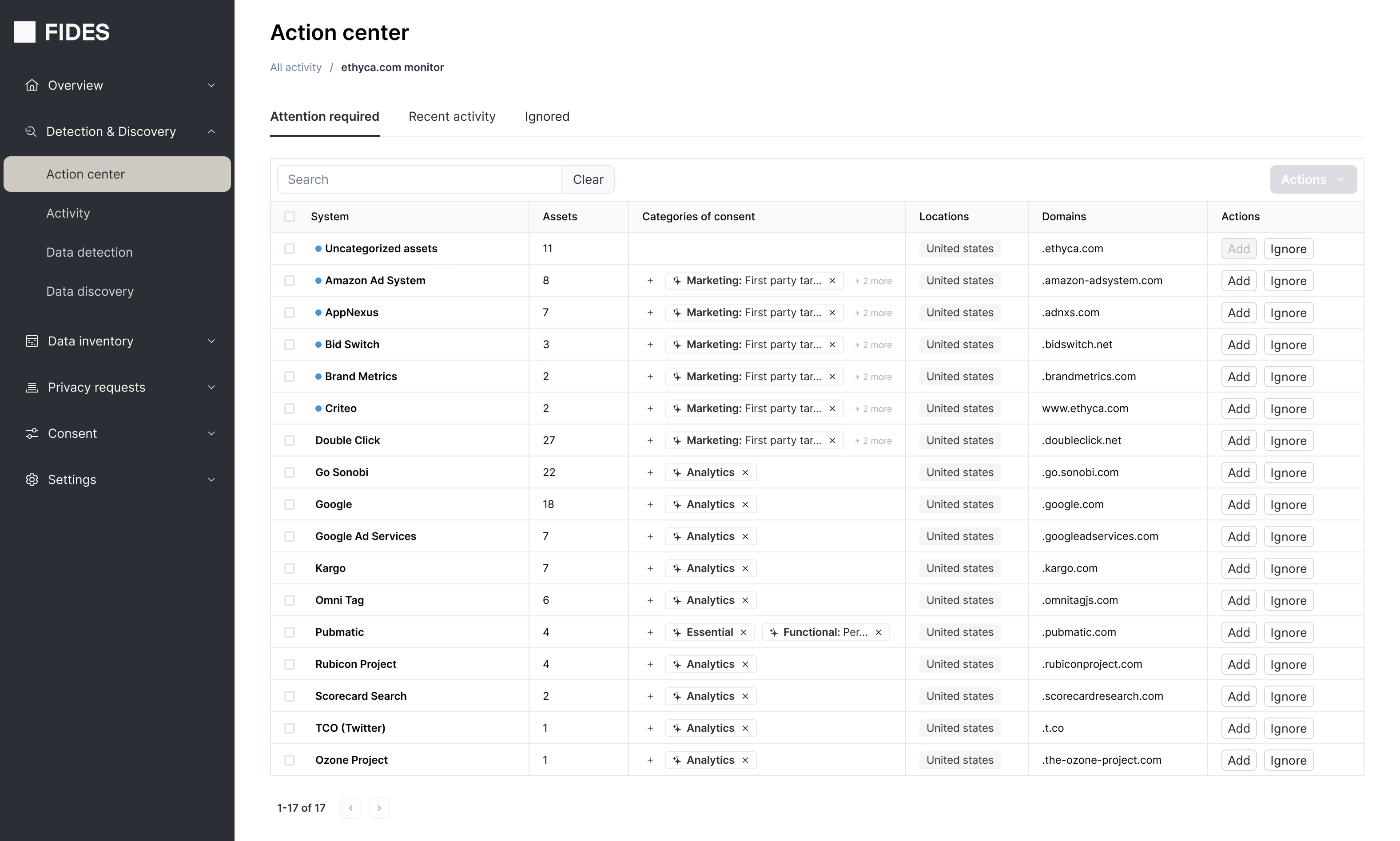The image size is (1400, 841).
Task: Add the Rubicon Project system
Action: 1238,664
